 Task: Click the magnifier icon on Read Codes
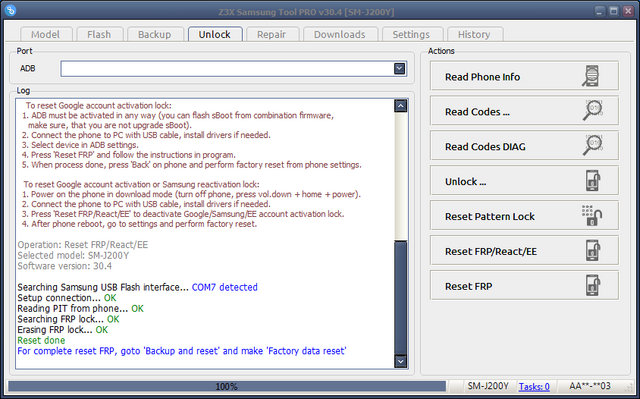(593, 111)
